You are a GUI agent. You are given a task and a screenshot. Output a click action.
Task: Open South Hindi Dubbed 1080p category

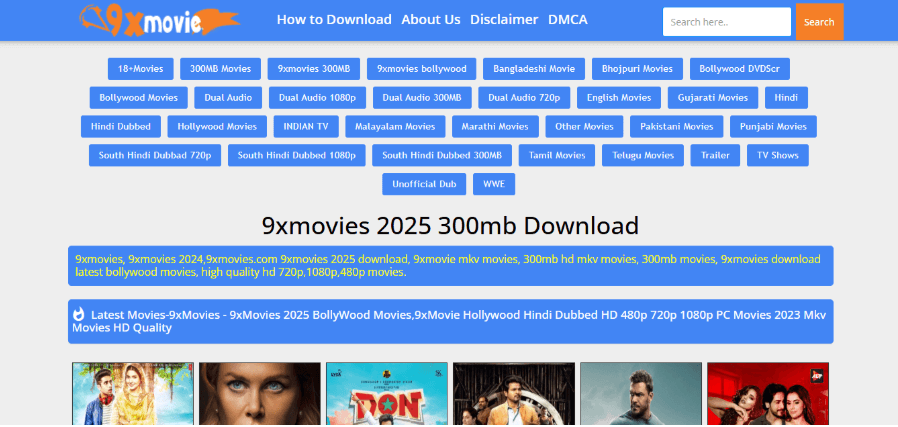point(297,155)
